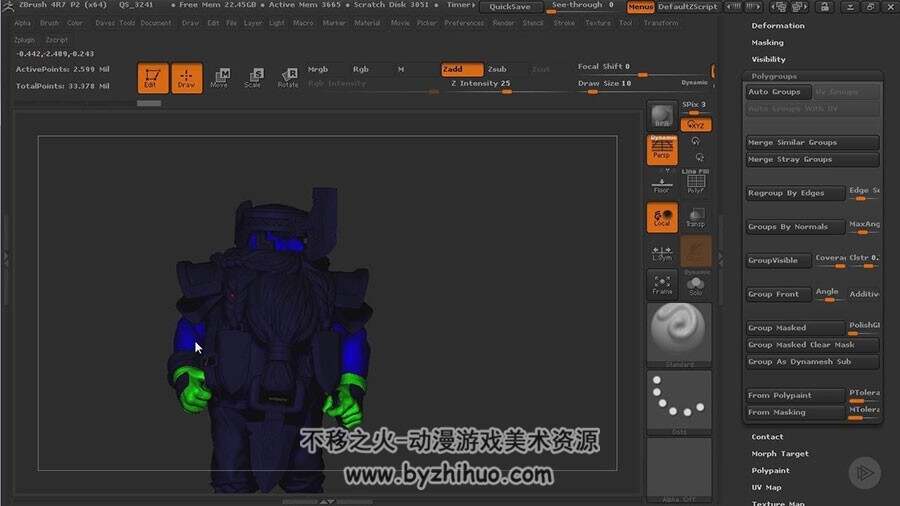Collapse the right tray divider arrow
This screenshot has height=506, width=900.
720,259
